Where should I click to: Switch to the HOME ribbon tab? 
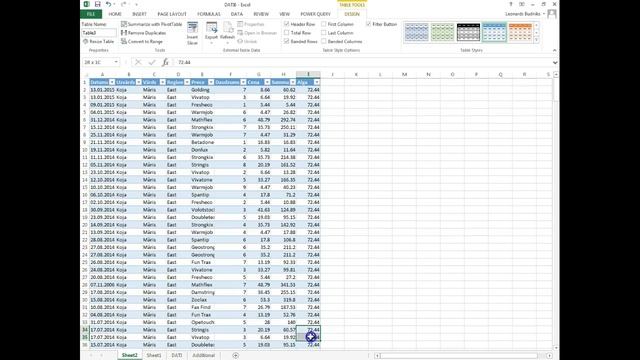click(x=115, y=14)
